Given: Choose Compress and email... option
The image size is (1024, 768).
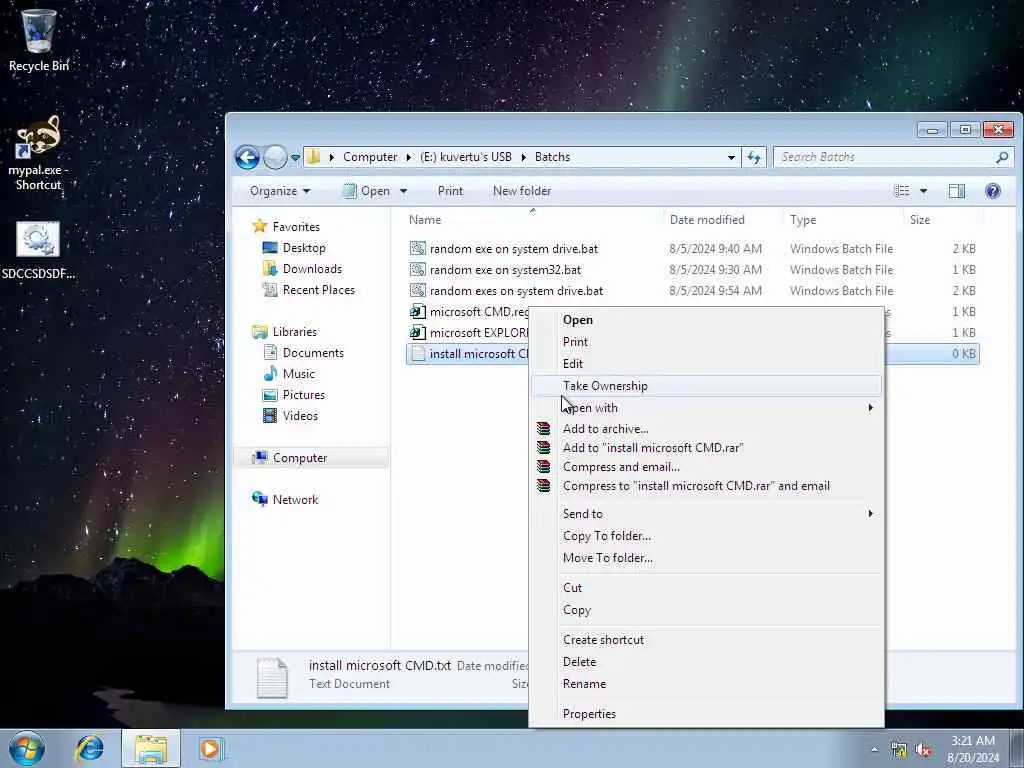Looking at the screenshot, I should pyautogui.click(x=706, y=467).
